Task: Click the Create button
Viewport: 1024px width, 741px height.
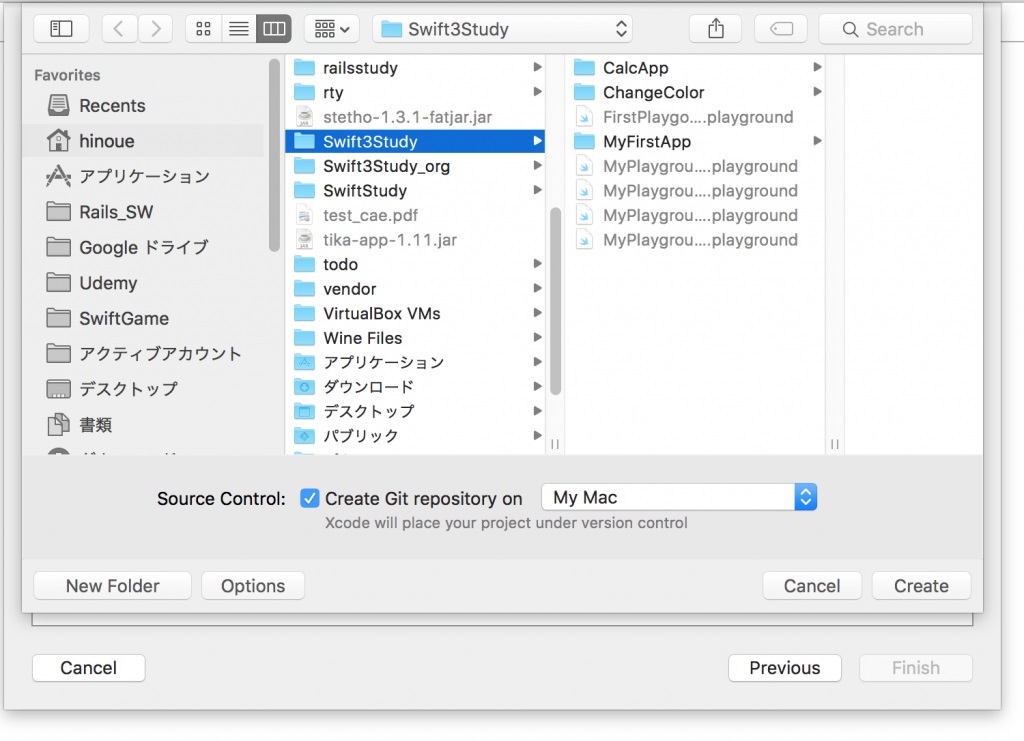Action: [x=921, y=586]
